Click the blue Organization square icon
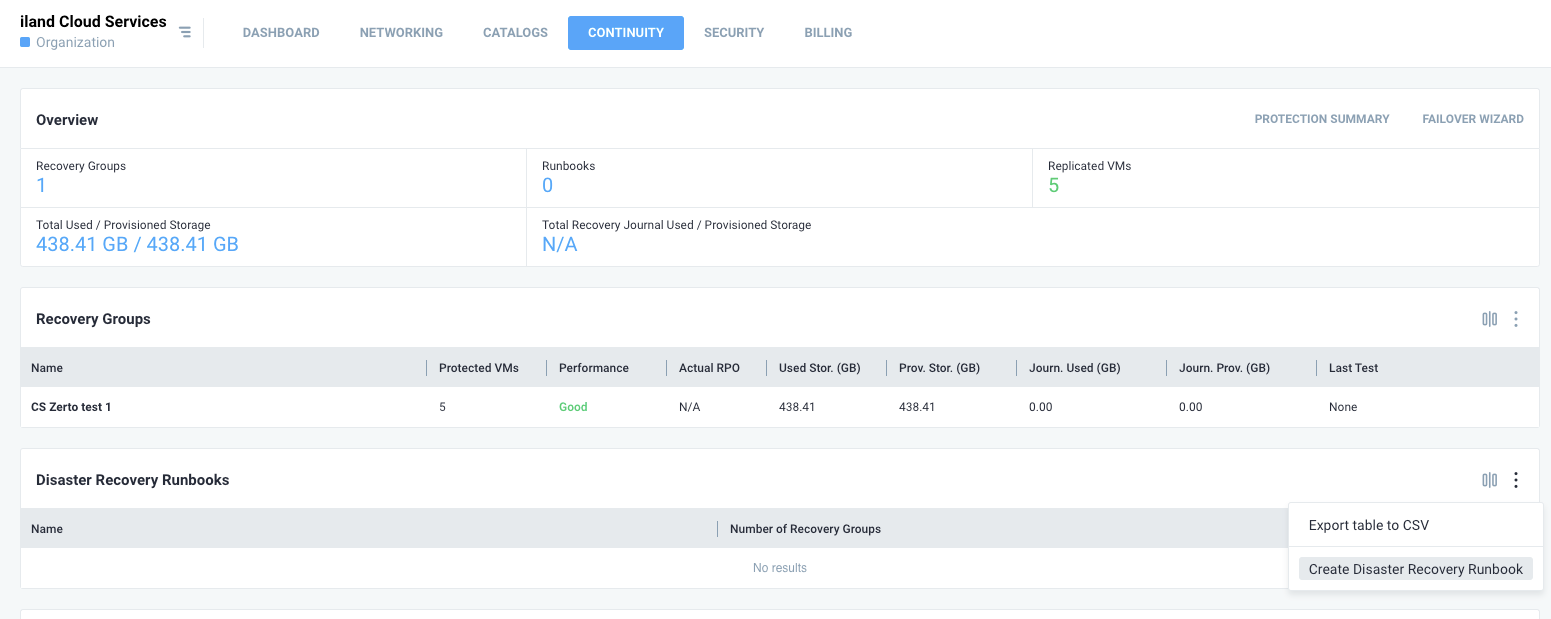The height and width of the screenshot is (619, 1551). point(25,43)
